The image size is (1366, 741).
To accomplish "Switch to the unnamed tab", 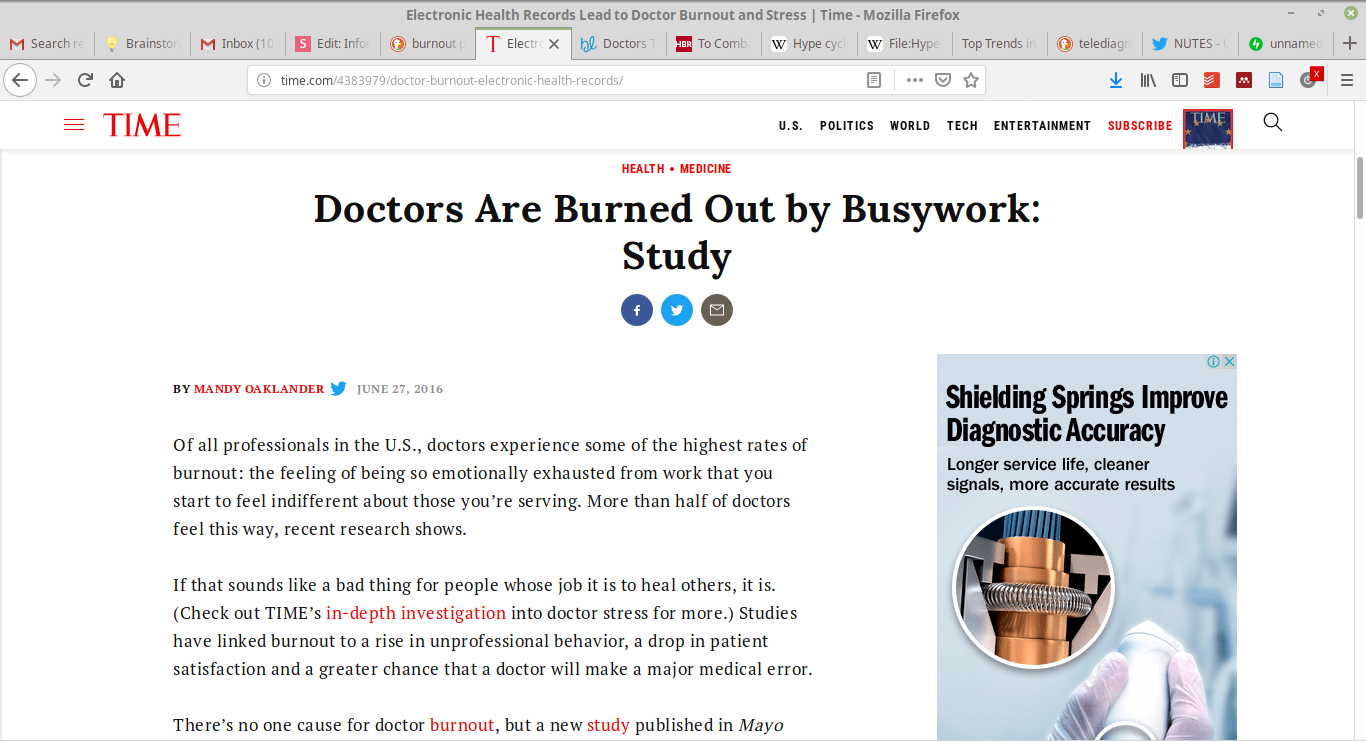I will (x=1287, y=43).
